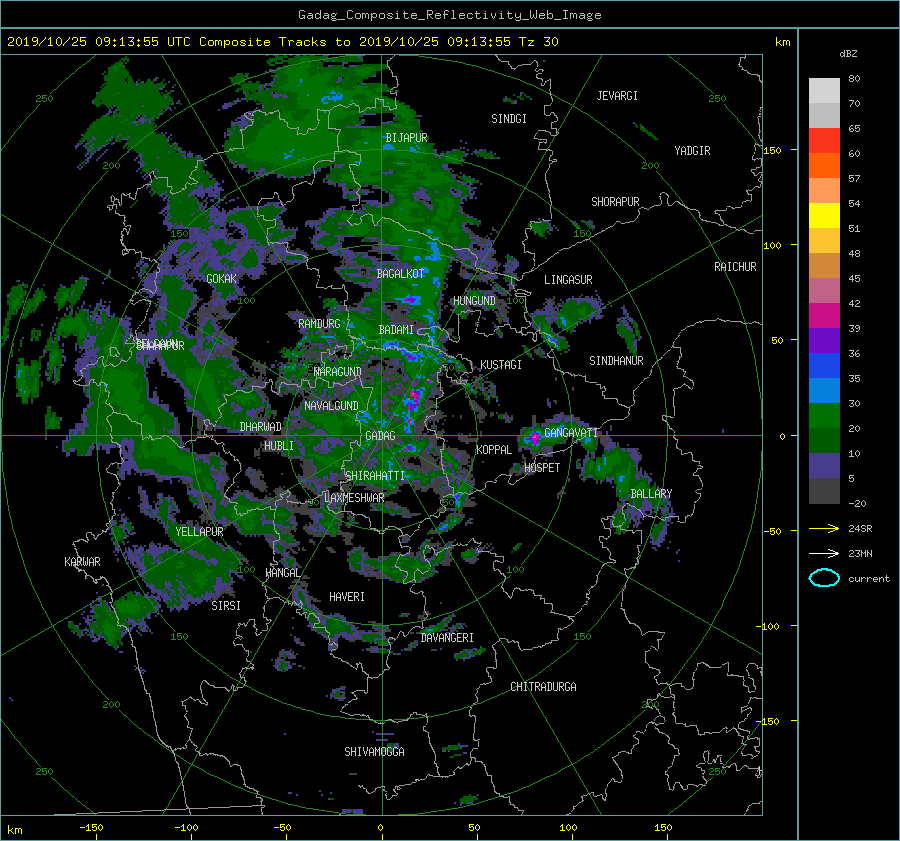The height and width of the screenshot is (841, 900).
Task: Click the RAMDURG city label
Action: click(319, 324)
